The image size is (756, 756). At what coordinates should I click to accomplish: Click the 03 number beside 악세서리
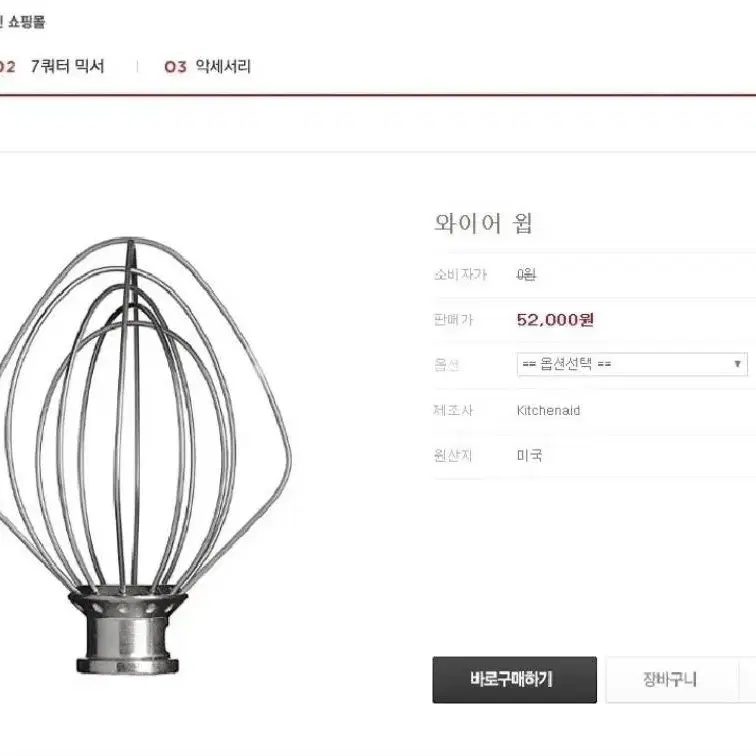(x=175, y=67)
